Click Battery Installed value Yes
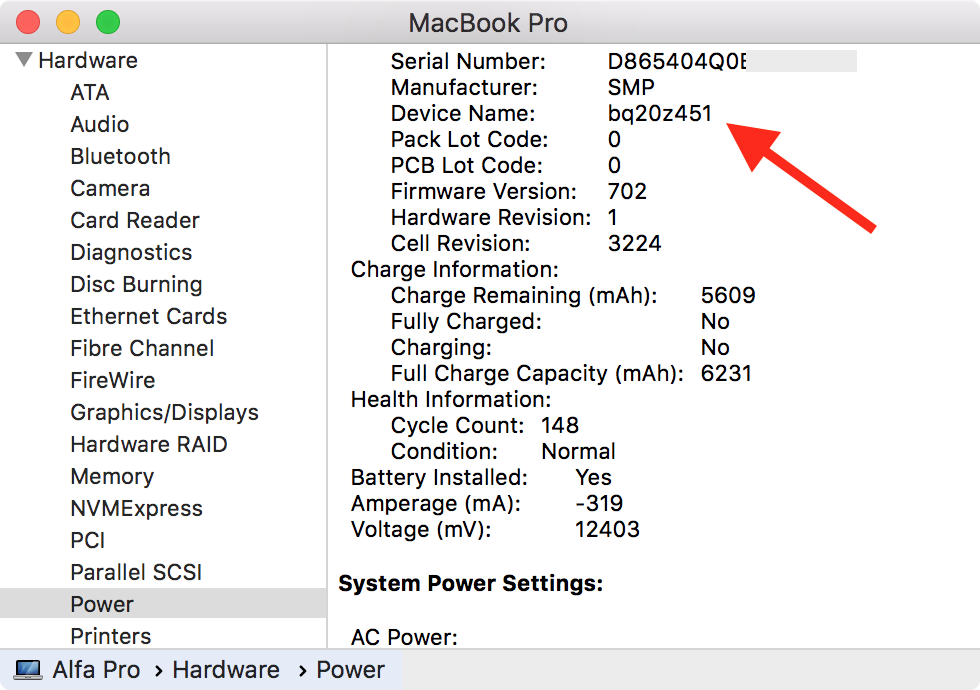Viewport: 980px width, 690px height. point(594,478)
